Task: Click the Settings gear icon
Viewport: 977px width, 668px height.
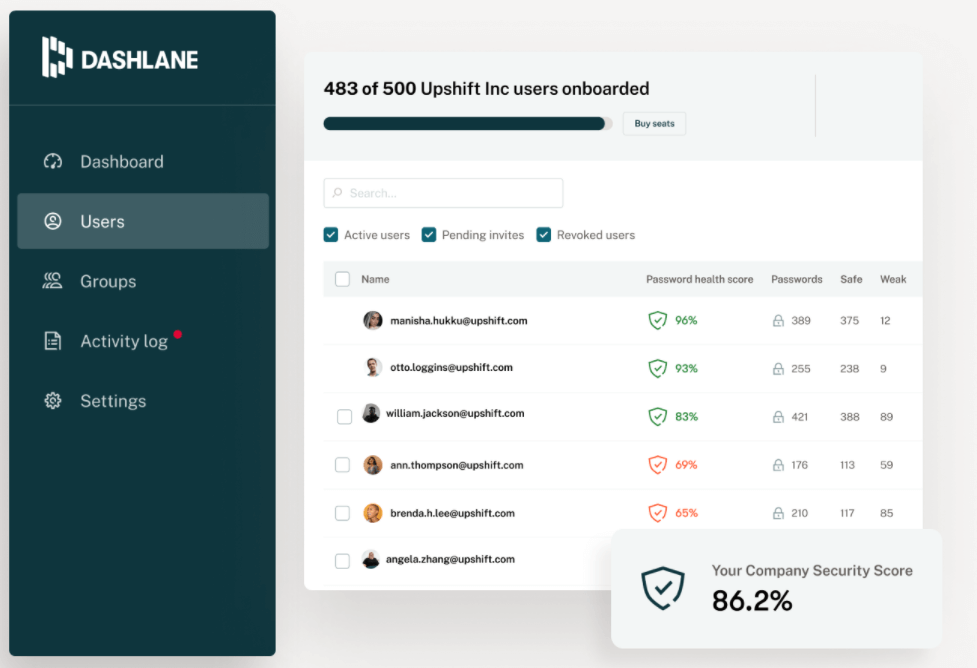Action: [53, 401]
